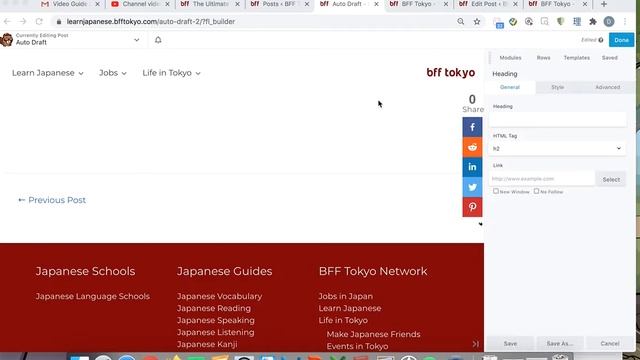Open Japanese Vocabulary footer link
This screenshot has height=360, width=640.
click(220, 296)
